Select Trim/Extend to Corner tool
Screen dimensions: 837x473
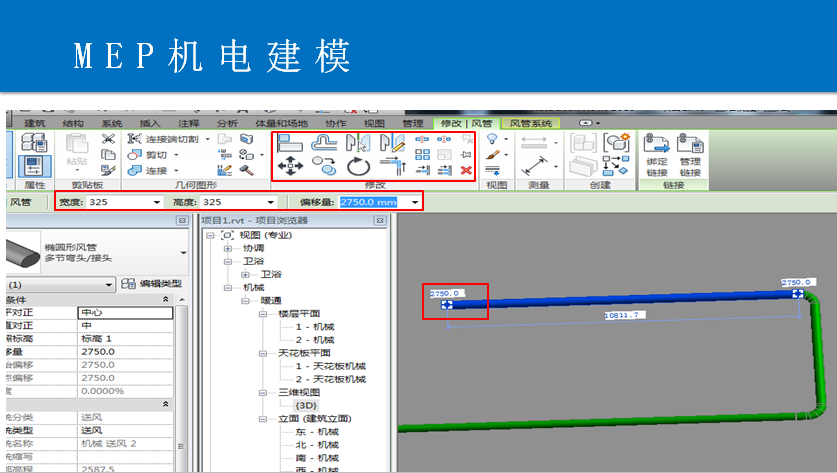[x=394, y=167]
